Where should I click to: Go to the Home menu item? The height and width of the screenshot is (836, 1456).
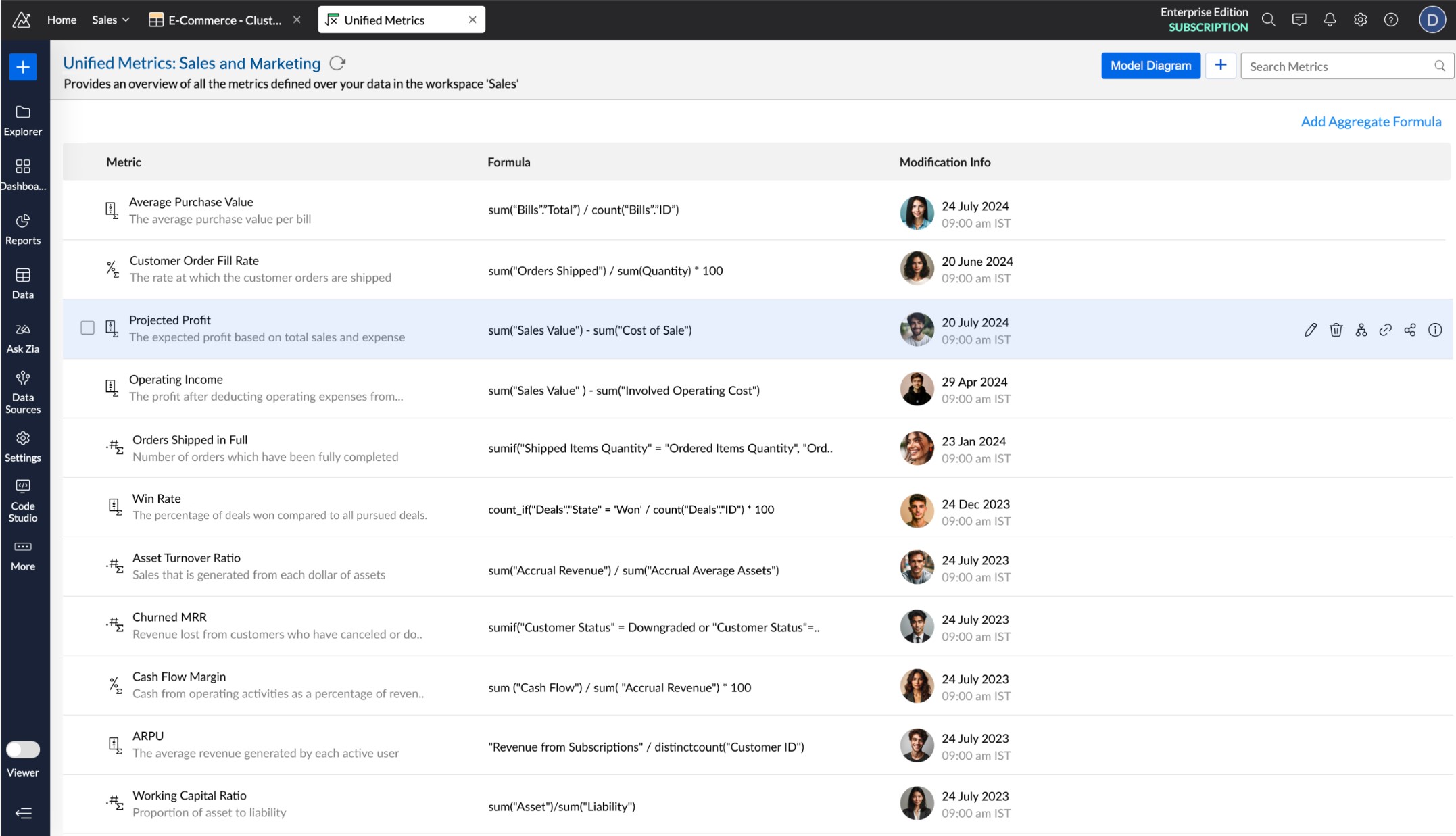(x=62, y=20)
